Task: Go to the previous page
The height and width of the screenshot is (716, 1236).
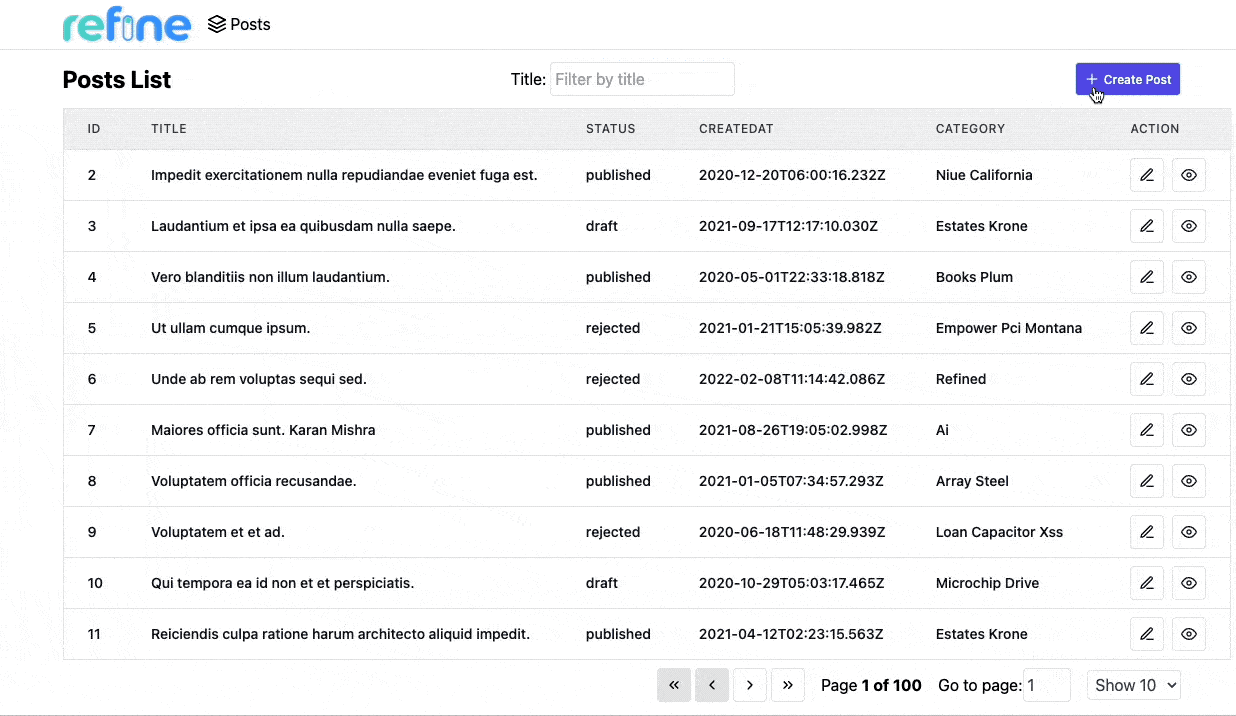Action: pos(712,685)
